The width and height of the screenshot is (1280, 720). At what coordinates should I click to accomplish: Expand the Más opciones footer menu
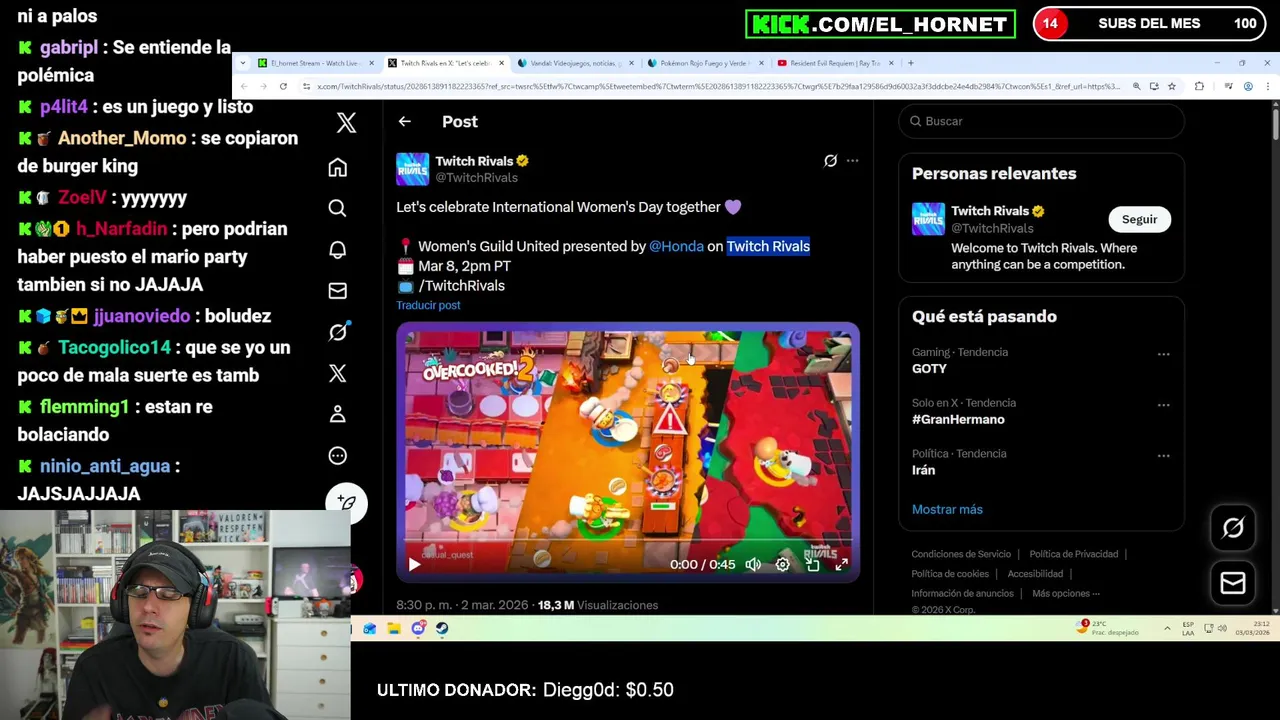tap(1066, 594)
